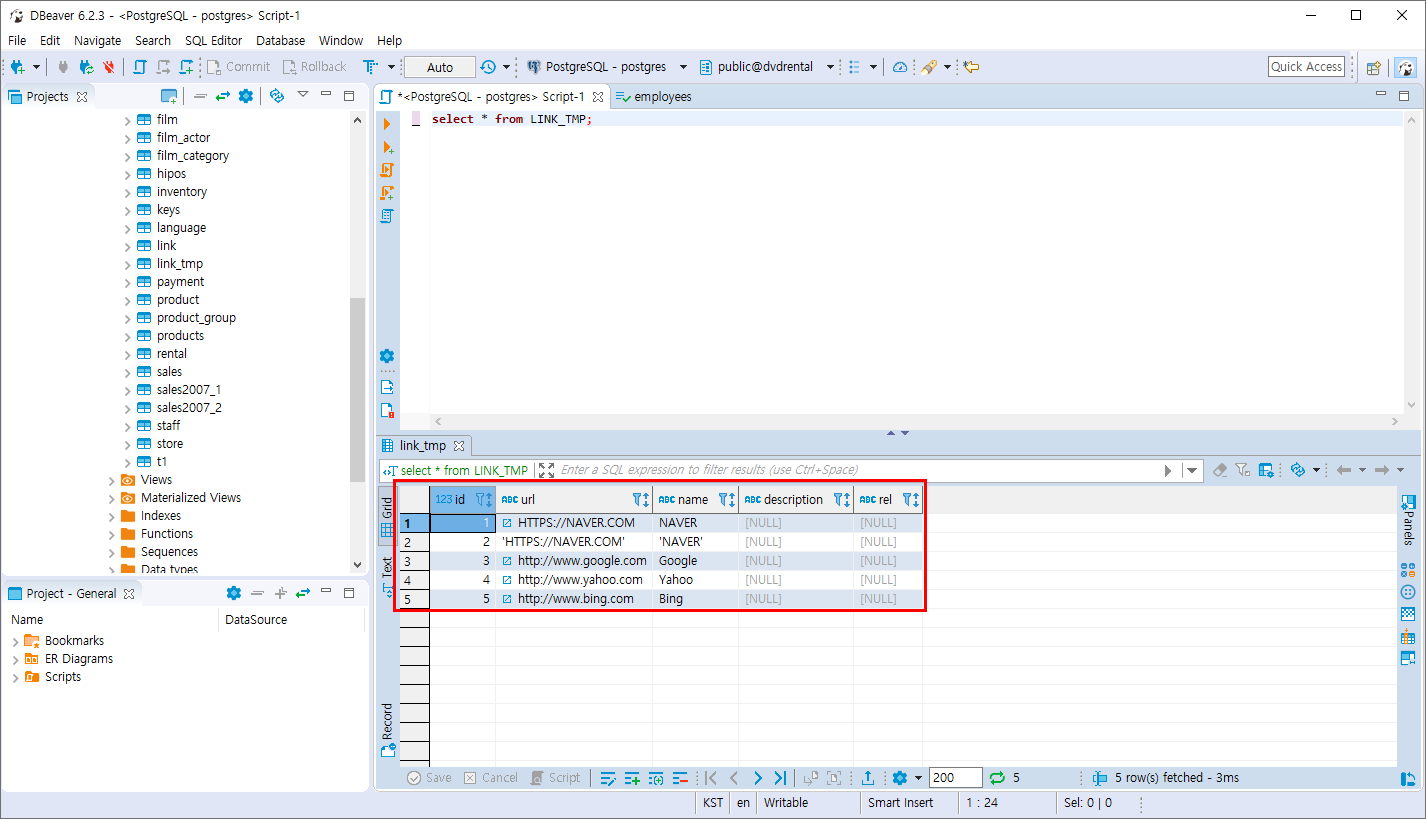Click the url column header
Screen dimensions: 1426x819
point(574,500)
